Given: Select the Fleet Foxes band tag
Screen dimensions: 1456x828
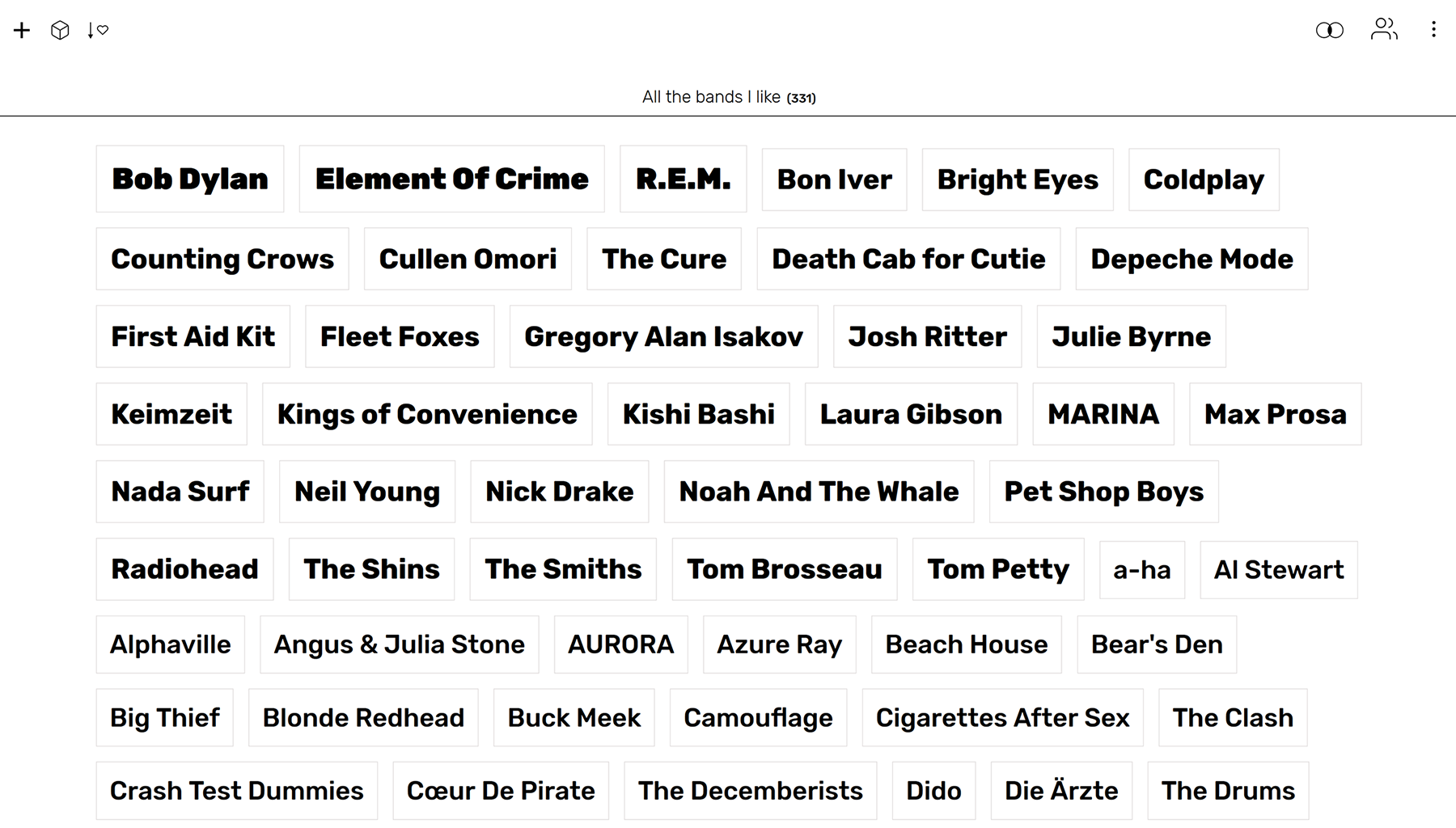Looking at the screenshot, I should pos(399,336).
